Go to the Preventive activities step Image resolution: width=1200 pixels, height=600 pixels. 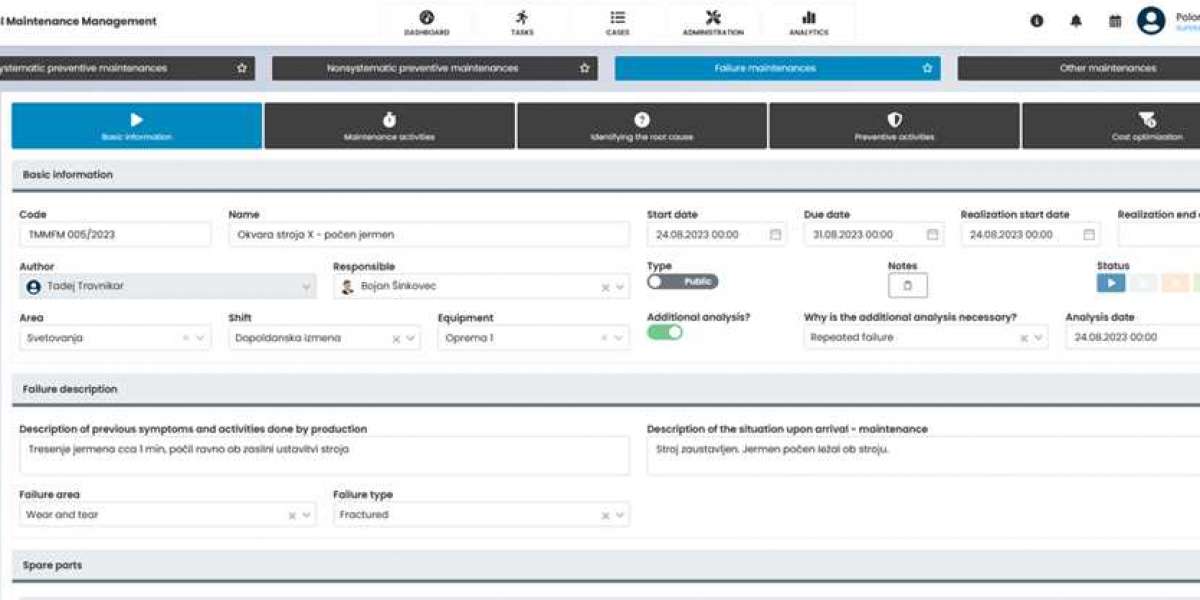[x=895, y=126]
